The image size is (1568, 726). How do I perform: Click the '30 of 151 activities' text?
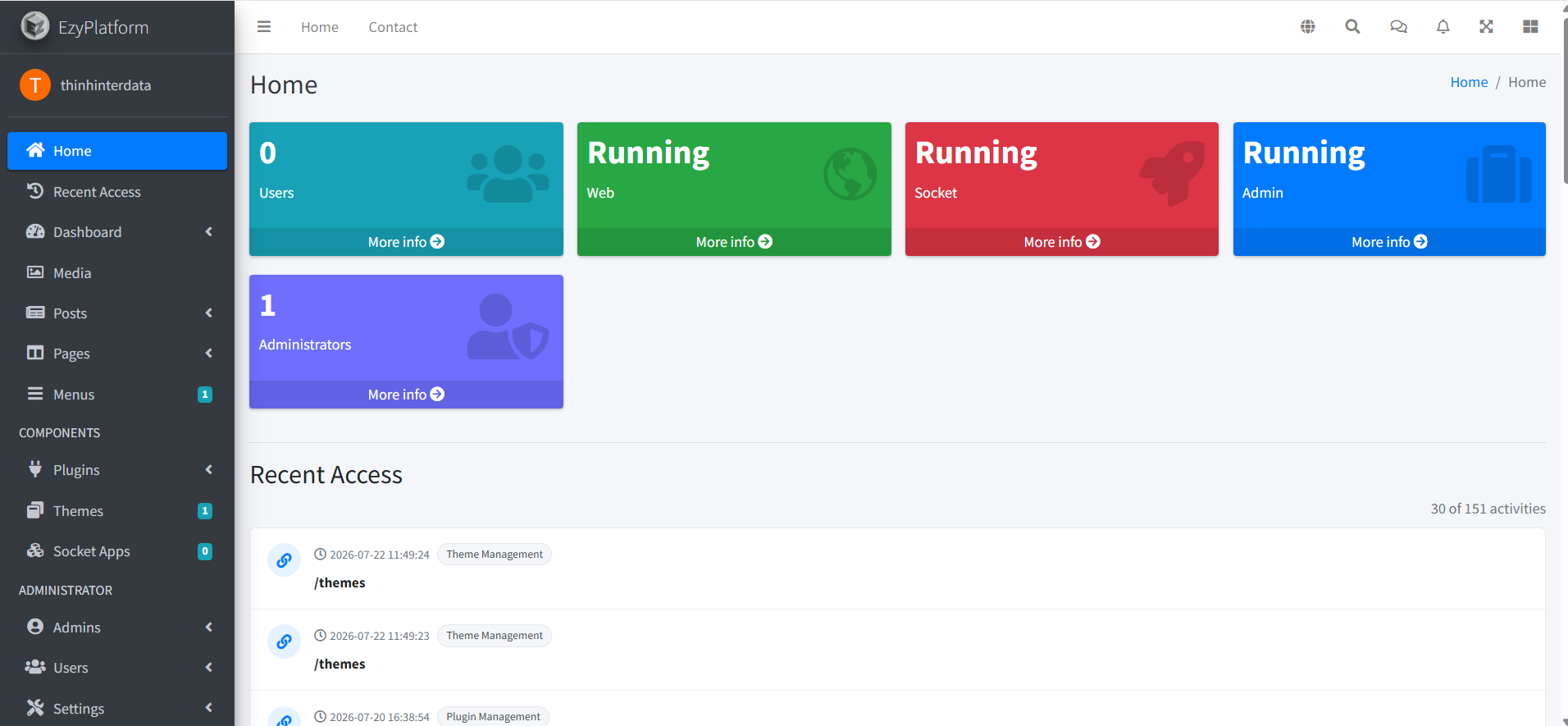pyautogui.click(x=1488, y=509)
